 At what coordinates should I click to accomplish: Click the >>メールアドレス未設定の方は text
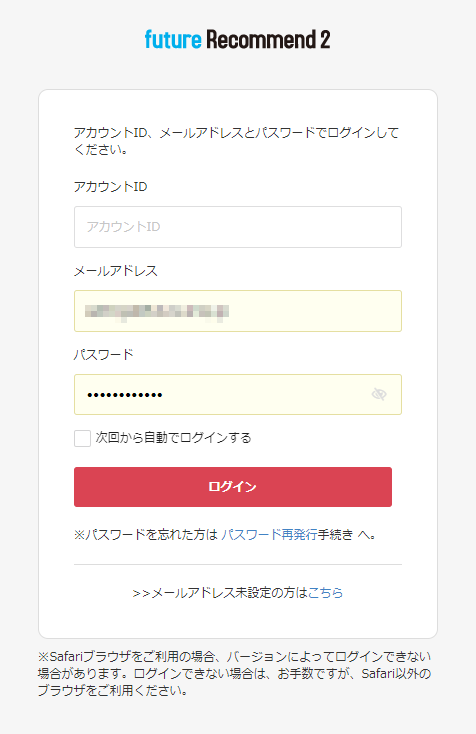pyautogui.click(x=220, y=593)
